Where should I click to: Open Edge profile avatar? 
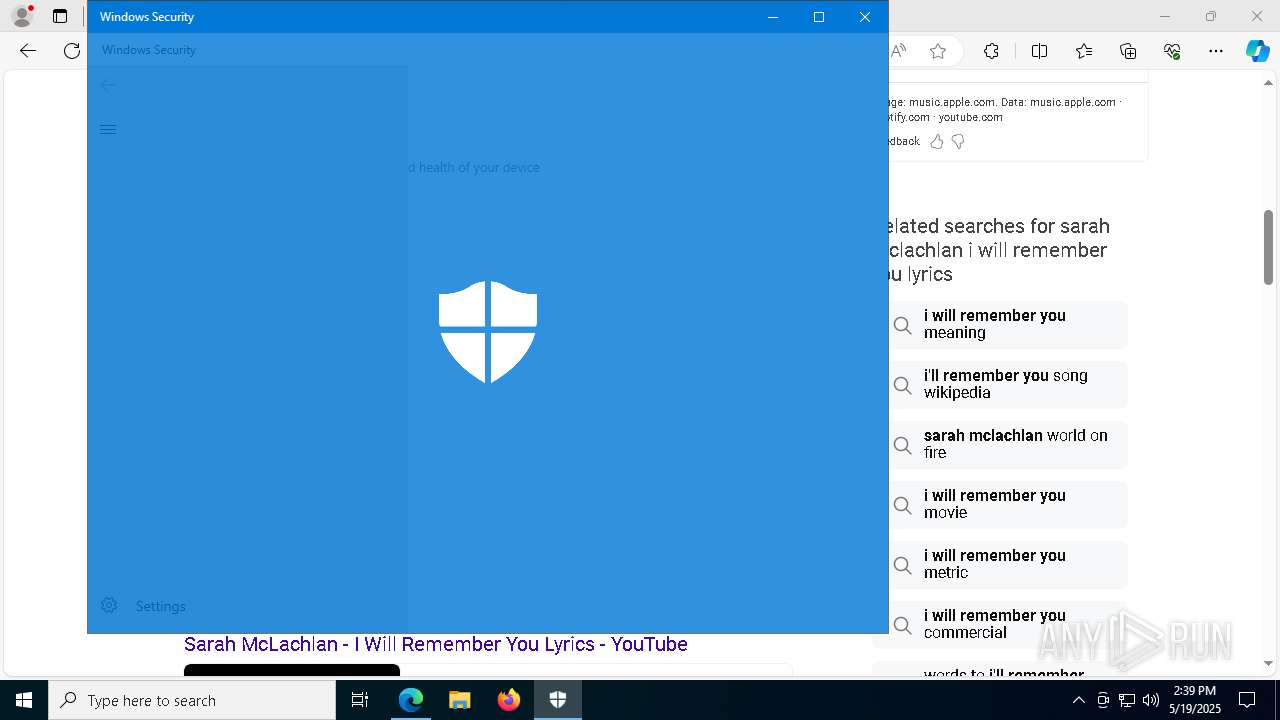[22, 16]
